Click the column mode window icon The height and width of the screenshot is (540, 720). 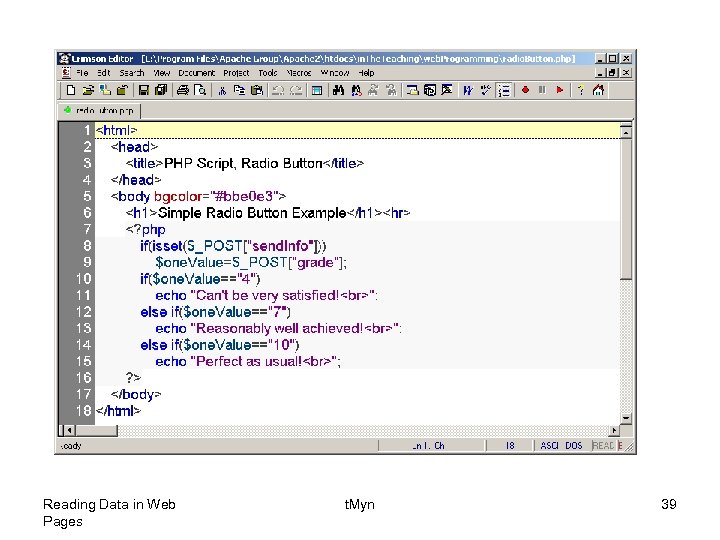tap(317, 90)
